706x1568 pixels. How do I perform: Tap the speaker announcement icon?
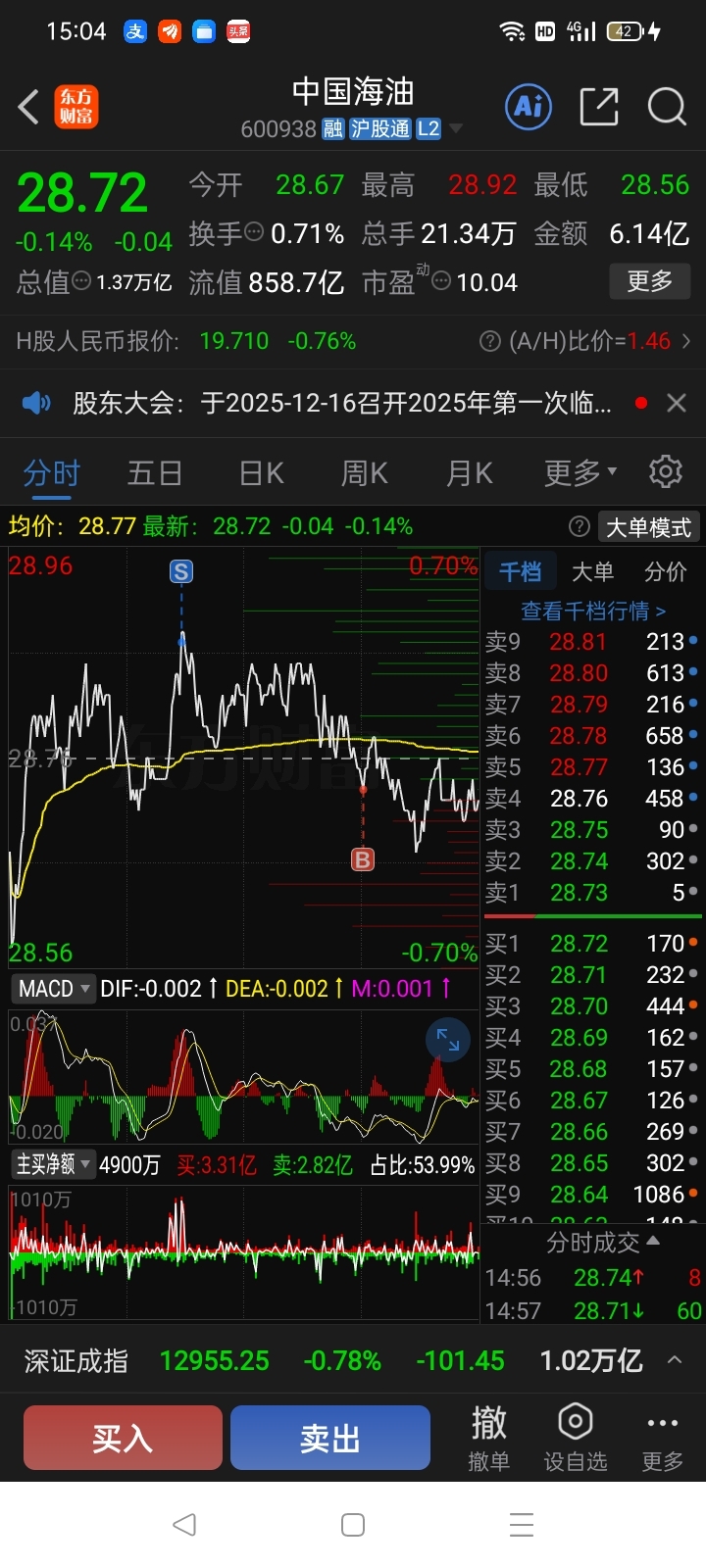pyautogui.click(x=36, y=402)
